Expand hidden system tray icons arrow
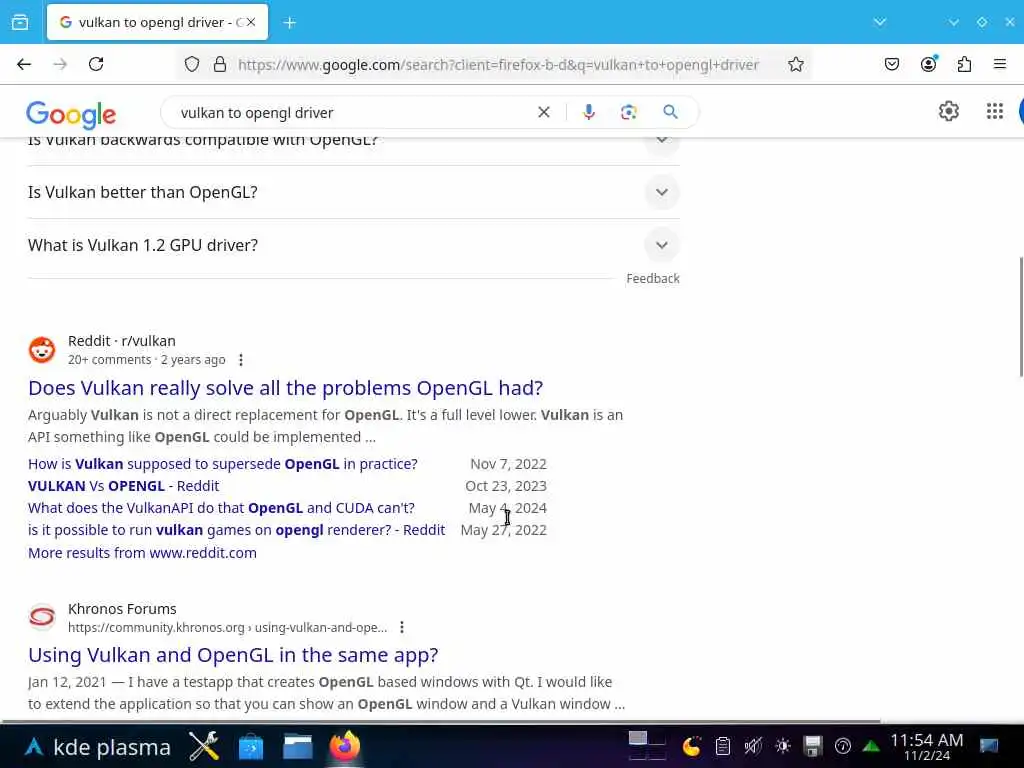 tap(871, 746)
